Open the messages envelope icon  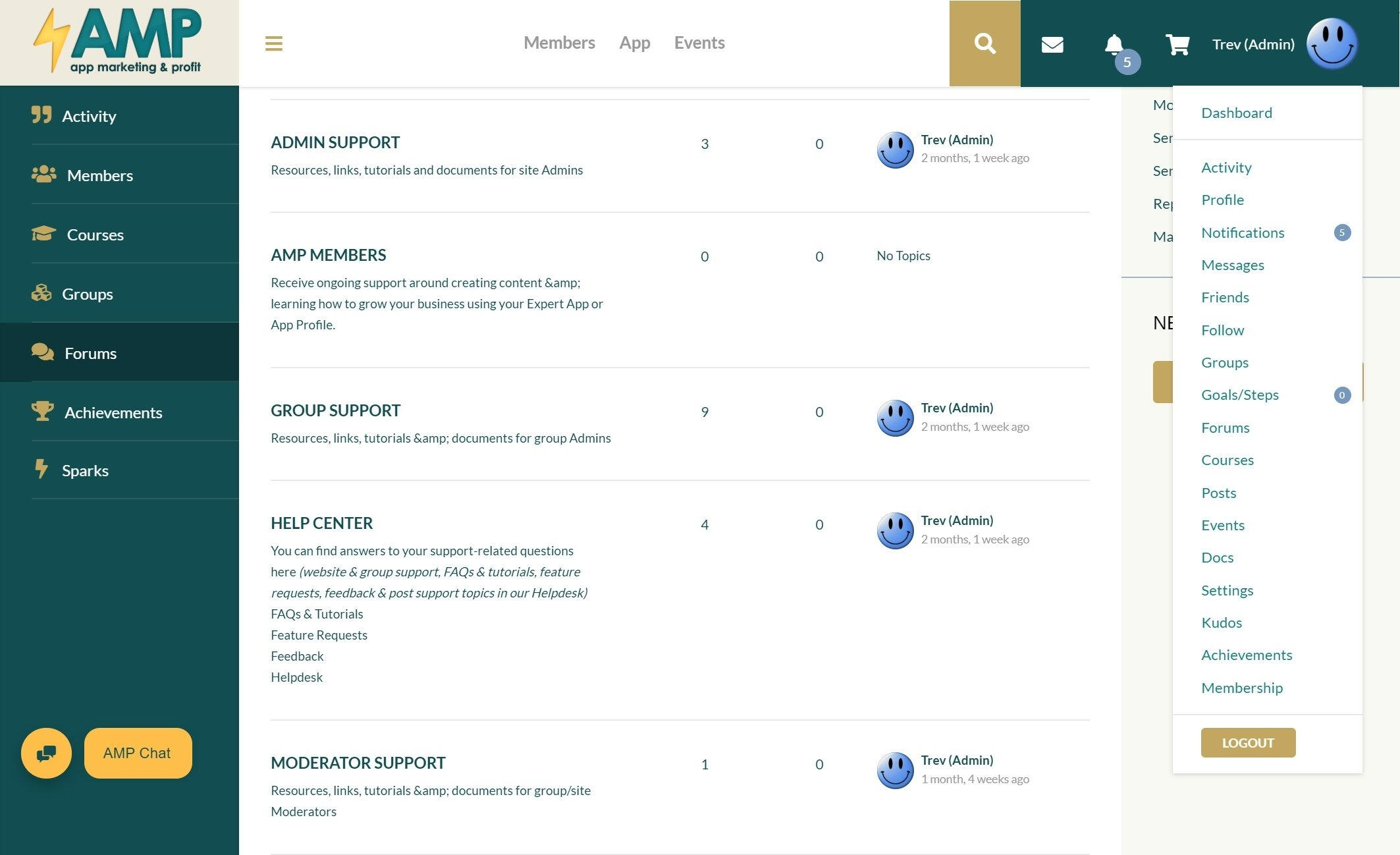(1052, 43)
